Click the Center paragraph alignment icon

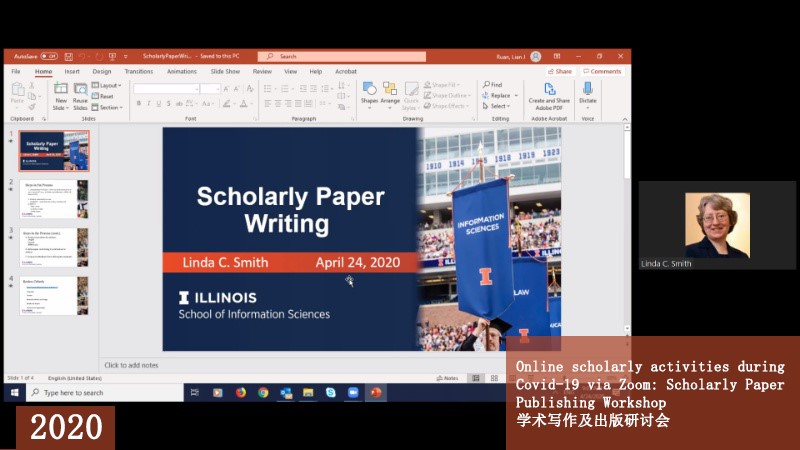(x=278, y=104)
